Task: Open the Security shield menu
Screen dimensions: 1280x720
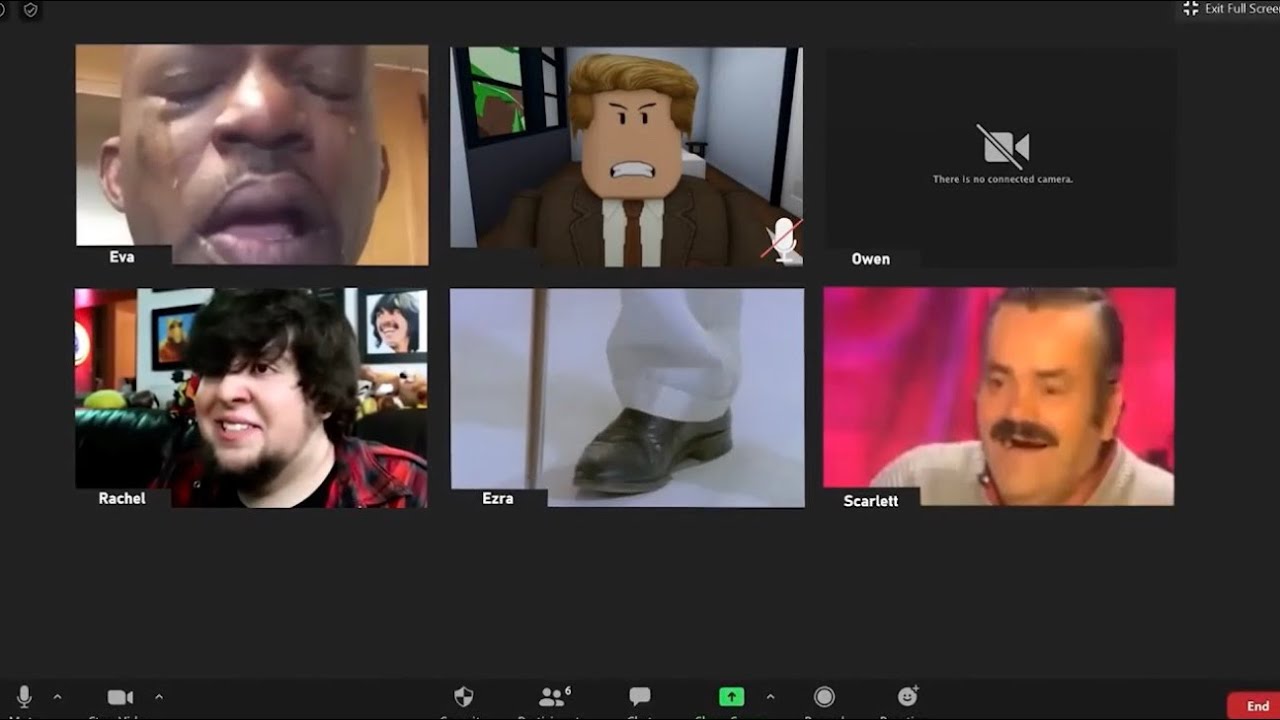Action: click(x=464, y=697)
